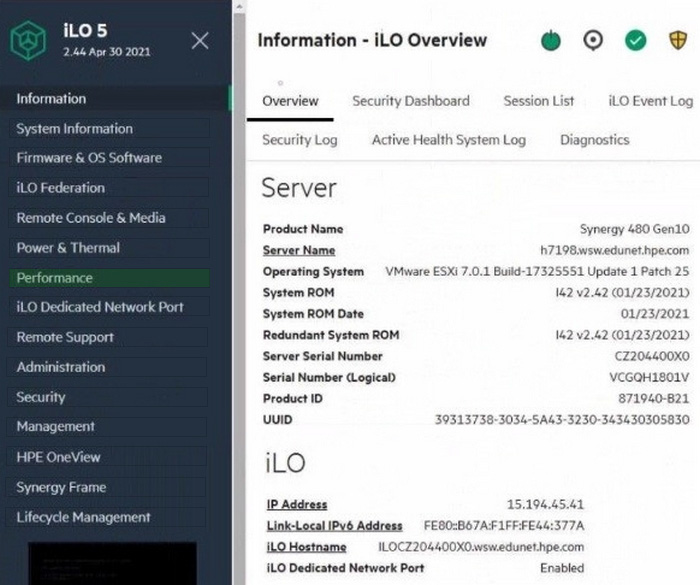Image resolution: width=700 pixels, height=585 pixels.
Task: Navigate to Firmware & OS Software
Action: (89, 158)
